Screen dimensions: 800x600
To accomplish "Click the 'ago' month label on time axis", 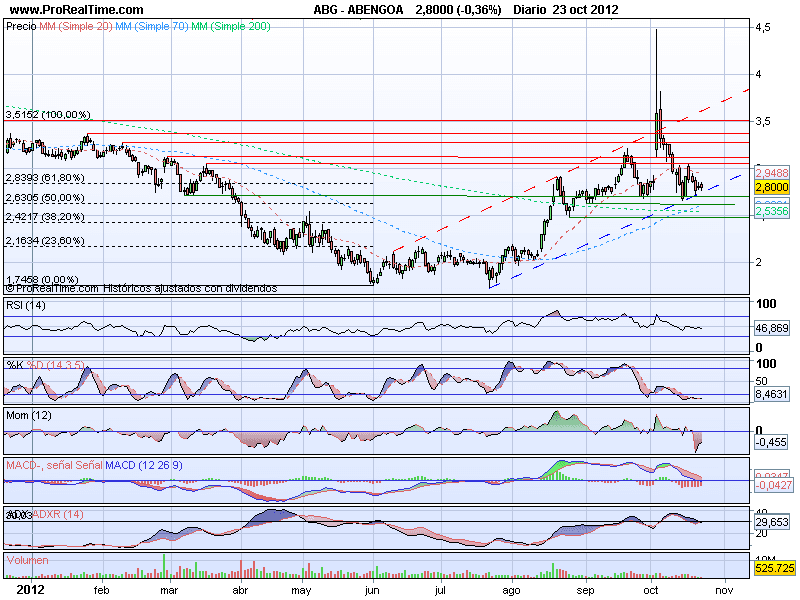I will click(511, 591).
